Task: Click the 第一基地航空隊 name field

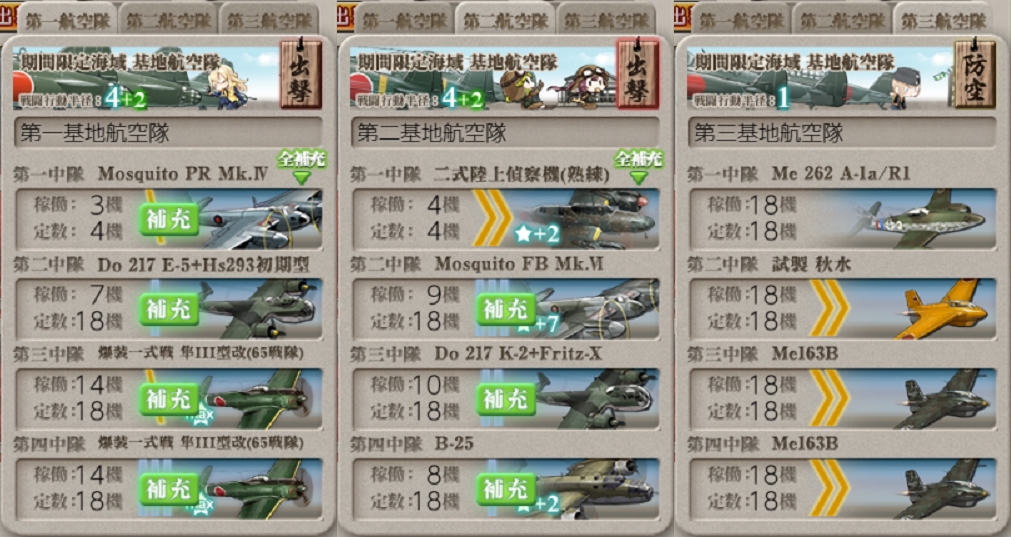Action: [x=169, y=133]
